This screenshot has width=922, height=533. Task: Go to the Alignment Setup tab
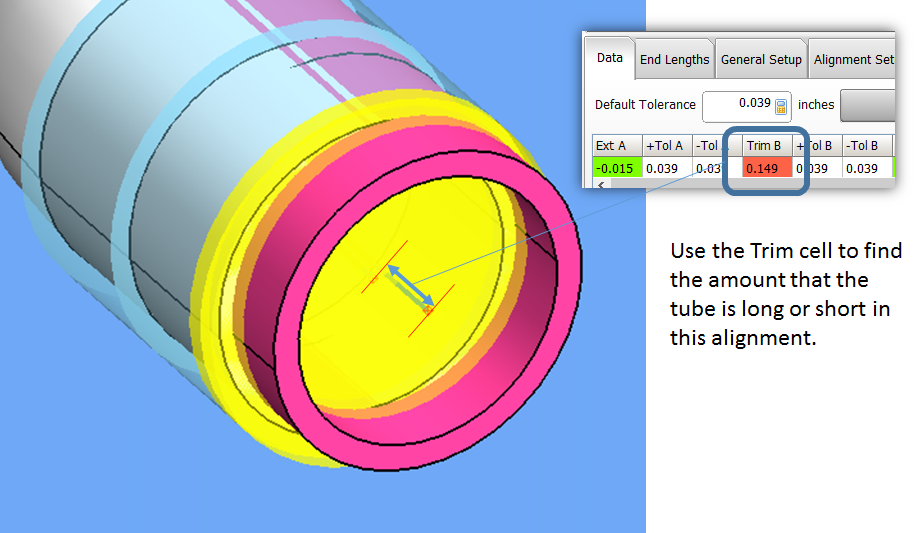coord(852,60)
